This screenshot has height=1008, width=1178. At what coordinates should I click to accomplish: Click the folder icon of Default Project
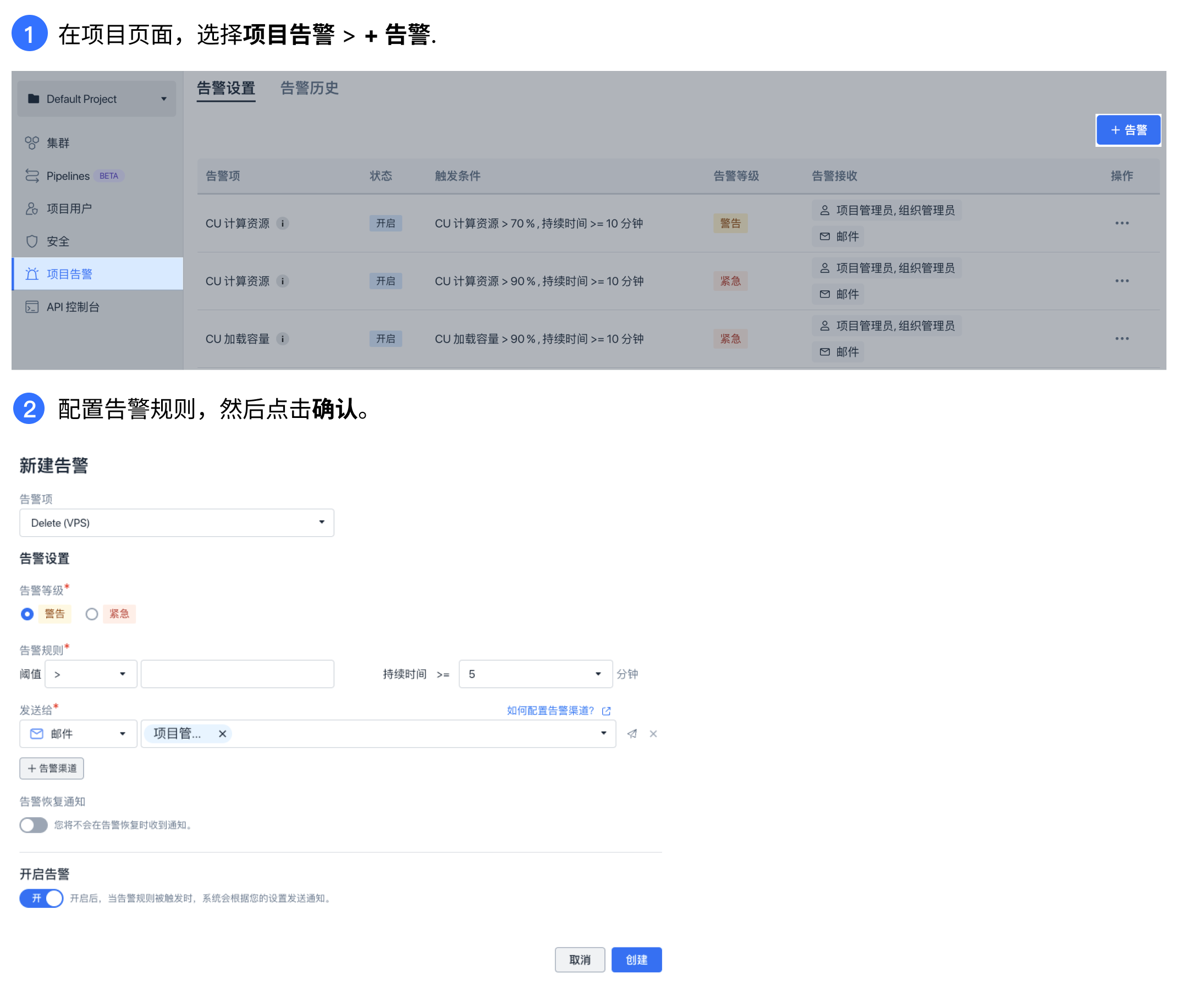pyautogui.click(x=34, y=99)
